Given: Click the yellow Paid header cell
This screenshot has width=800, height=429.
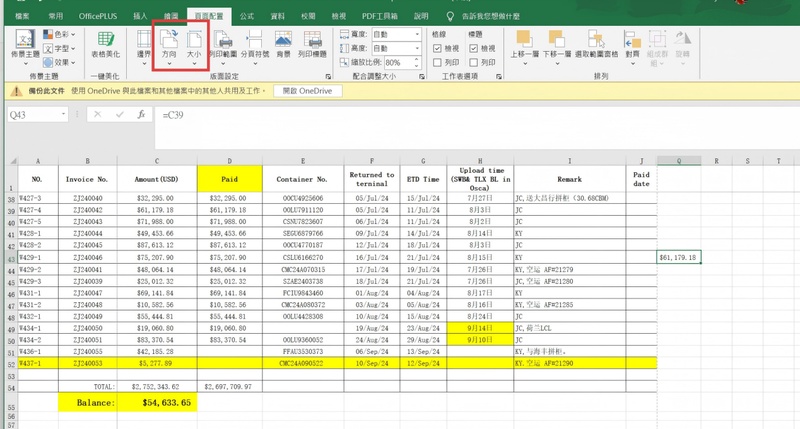Looking at the screenshot, I should click(230, 179).
